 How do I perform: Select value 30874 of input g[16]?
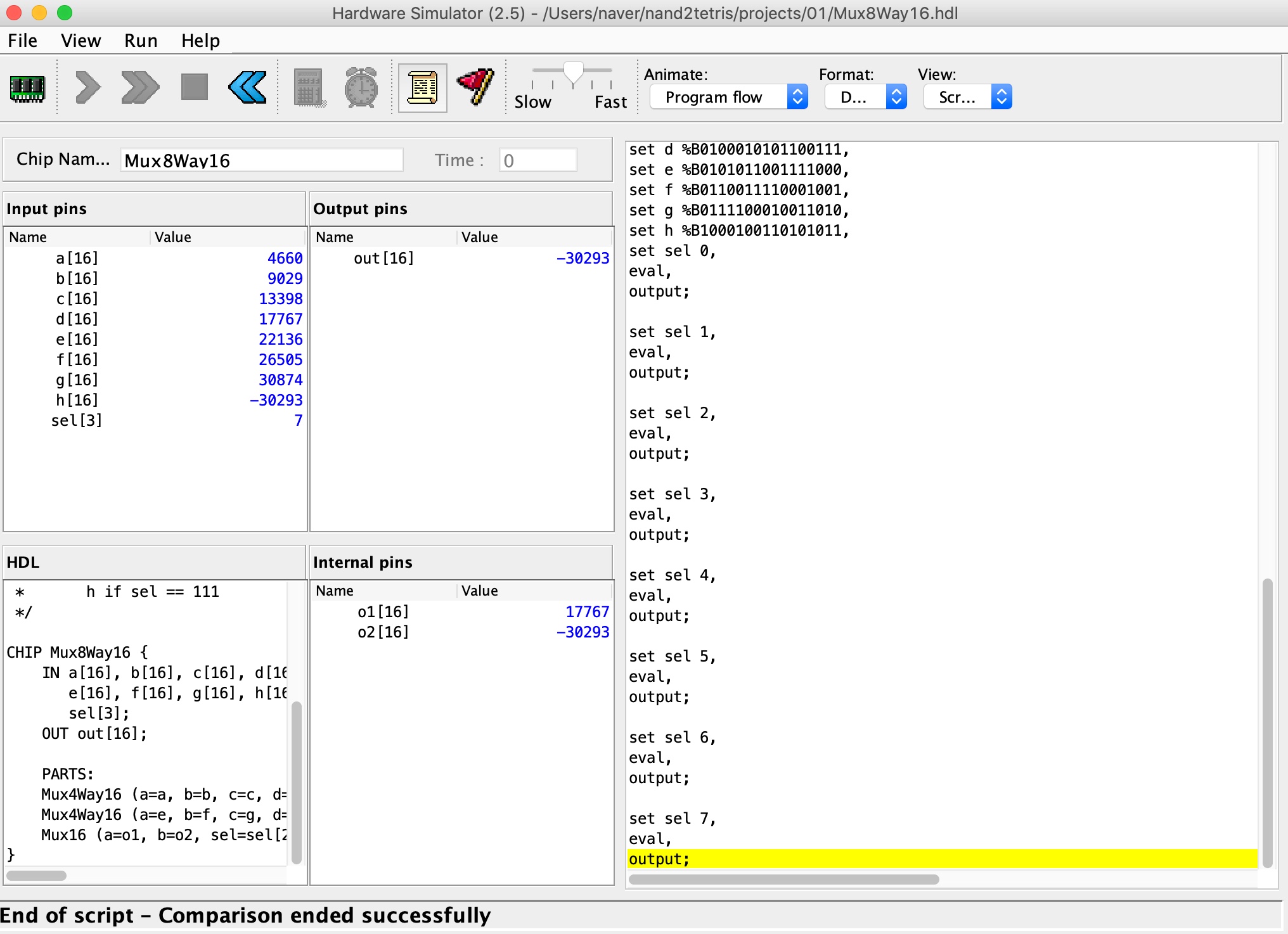tap(280, 380)
